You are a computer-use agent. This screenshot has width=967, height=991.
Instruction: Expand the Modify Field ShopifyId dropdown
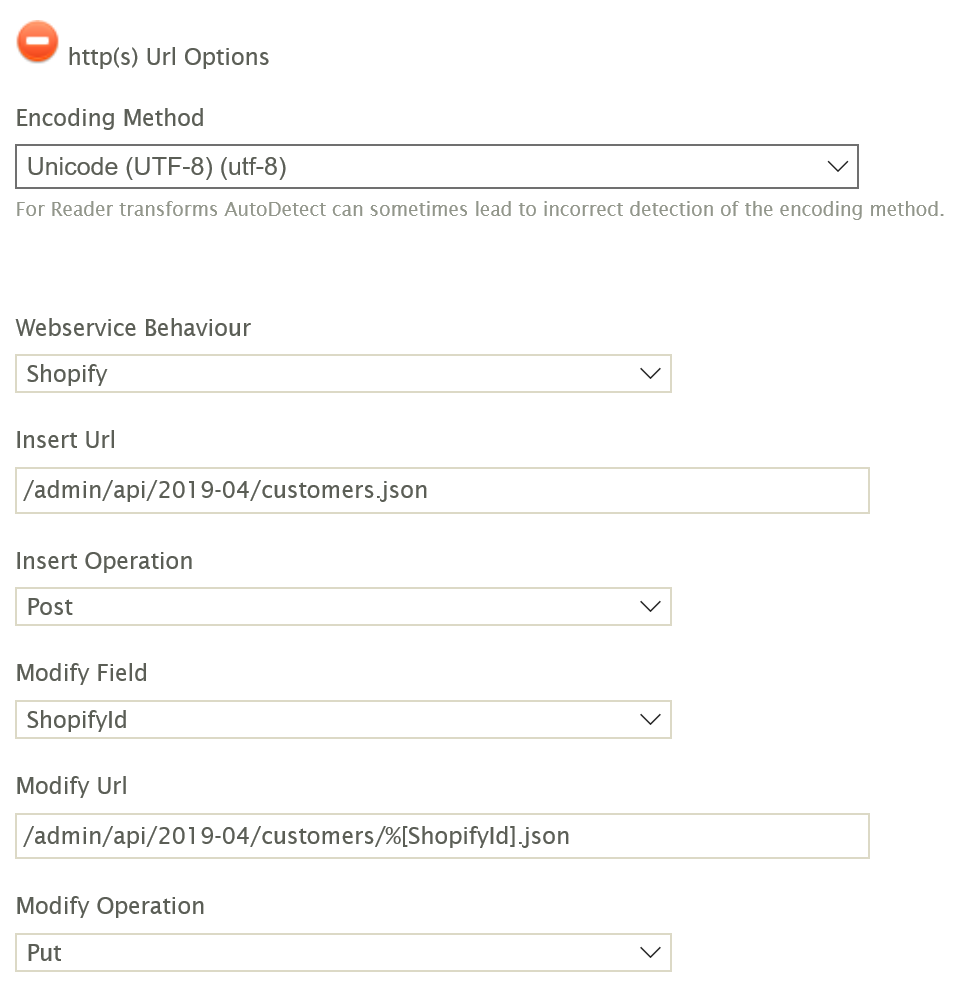(342, 720)
